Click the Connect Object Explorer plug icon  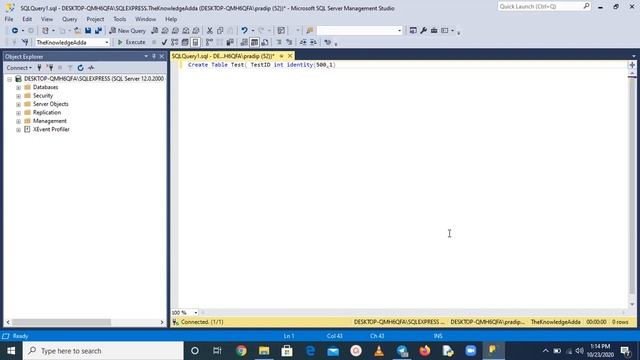(40, 68)
